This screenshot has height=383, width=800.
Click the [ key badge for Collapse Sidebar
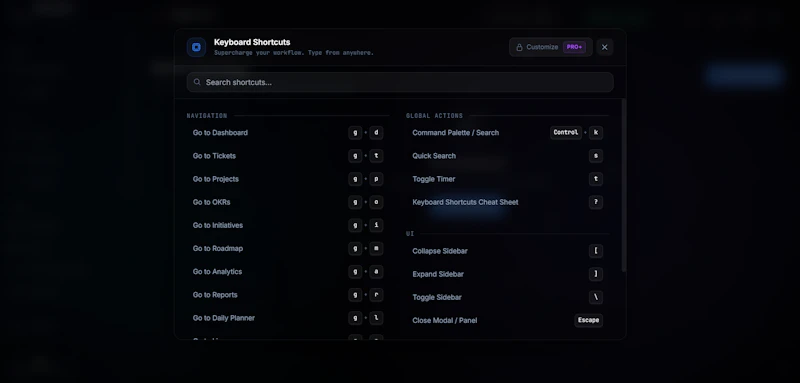coord(596,251)
